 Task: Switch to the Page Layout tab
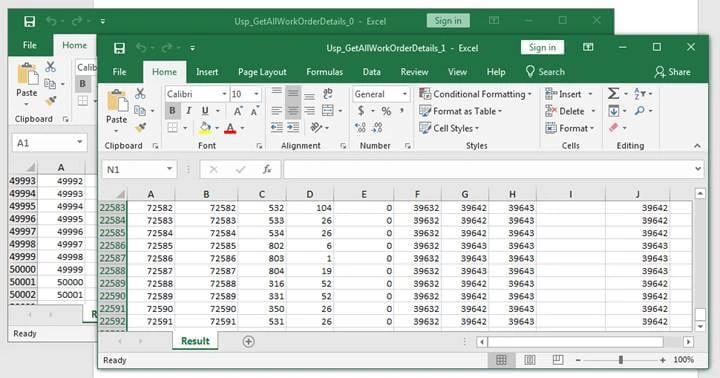(262, 72)
